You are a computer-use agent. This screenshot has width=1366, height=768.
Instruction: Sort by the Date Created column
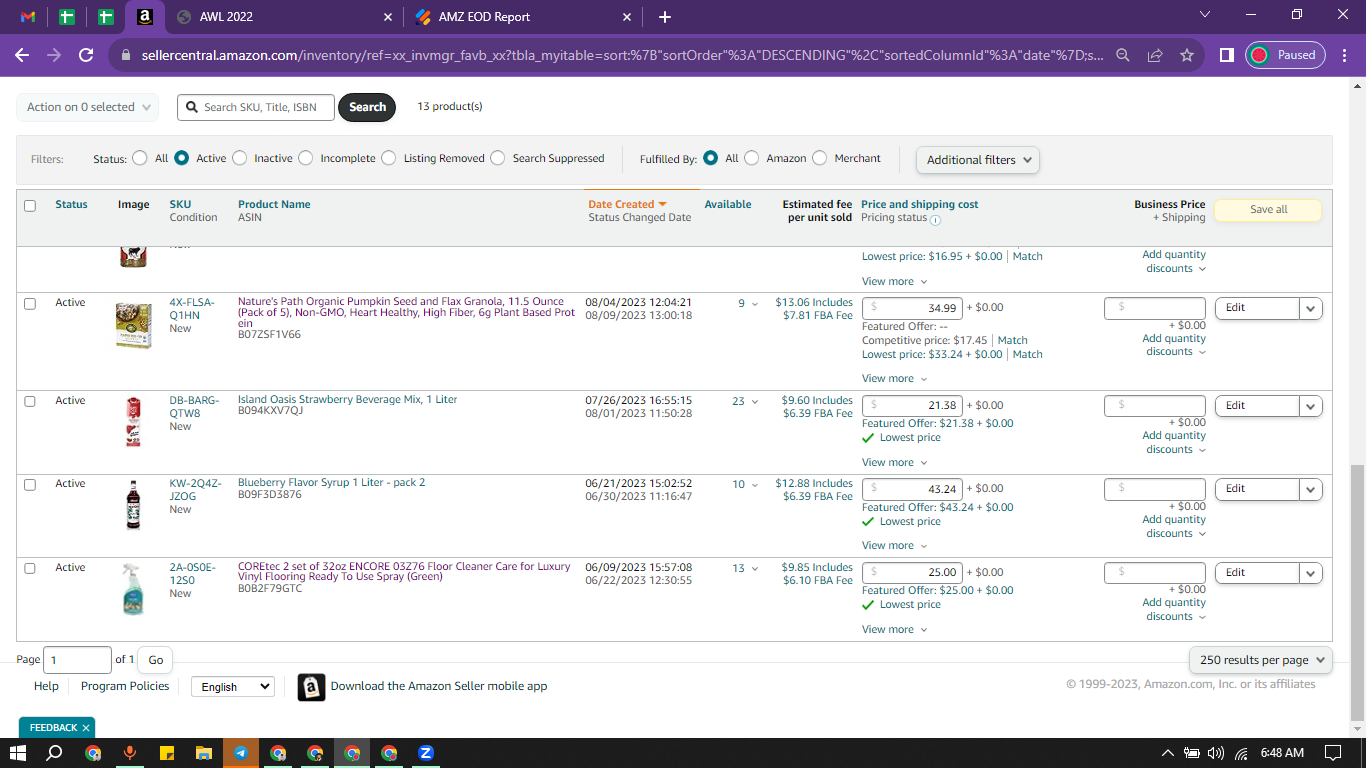(627, 204)
